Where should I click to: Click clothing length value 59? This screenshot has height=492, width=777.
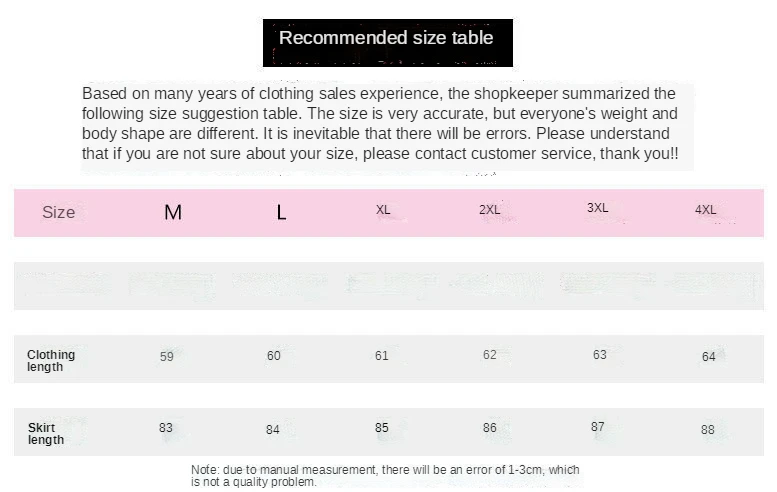[166, 356]
